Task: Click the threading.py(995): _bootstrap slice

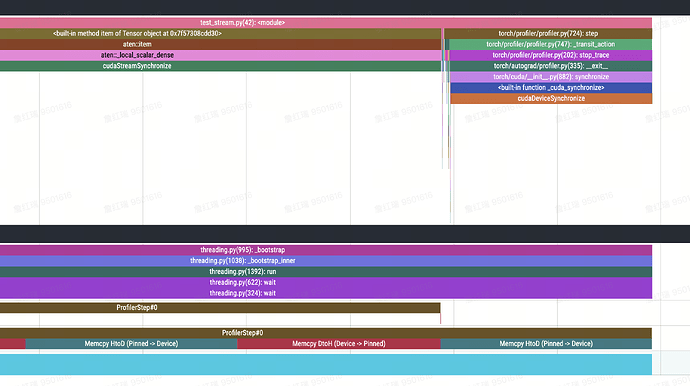Action: pyautogui.click(x=326, y=250)
